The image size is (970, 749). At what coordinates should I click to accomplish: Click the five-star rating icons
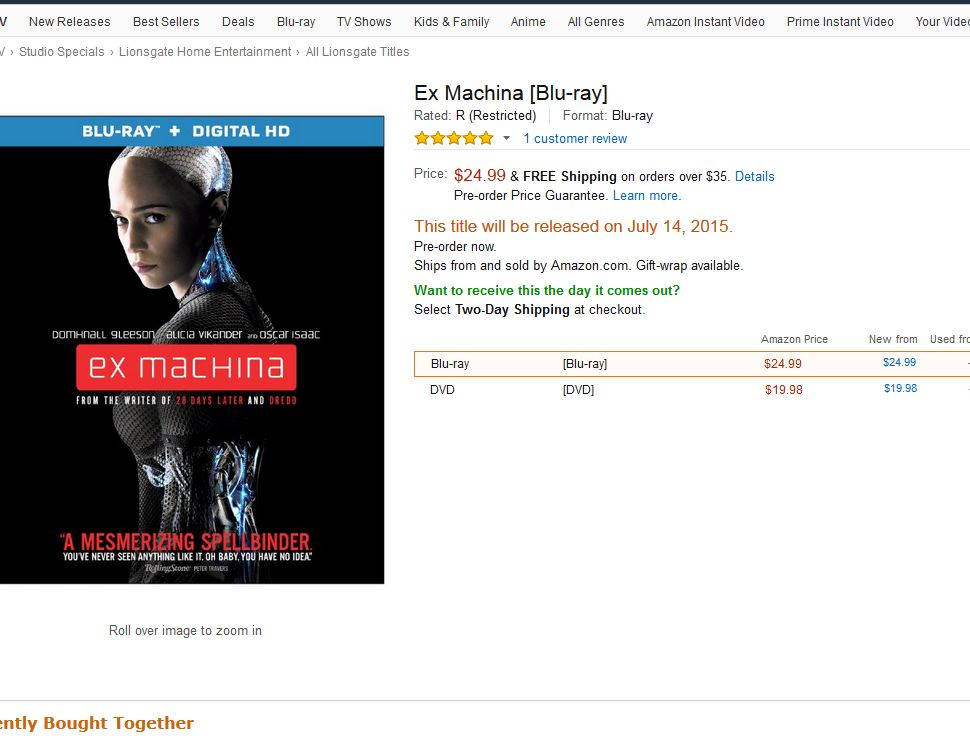(454, 138)
